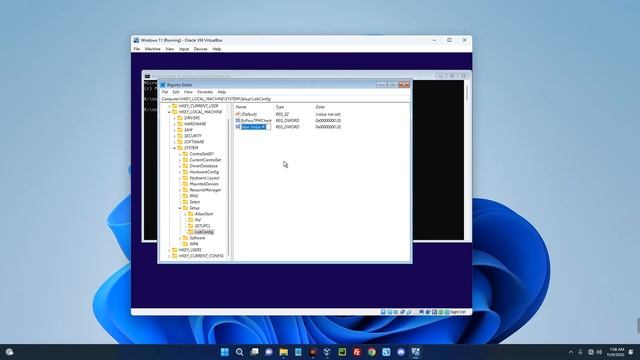Image resolution: width=640 pixels, height=360 pixels.
Task: Expand the HARDWARE key
Action: (175, 124)
